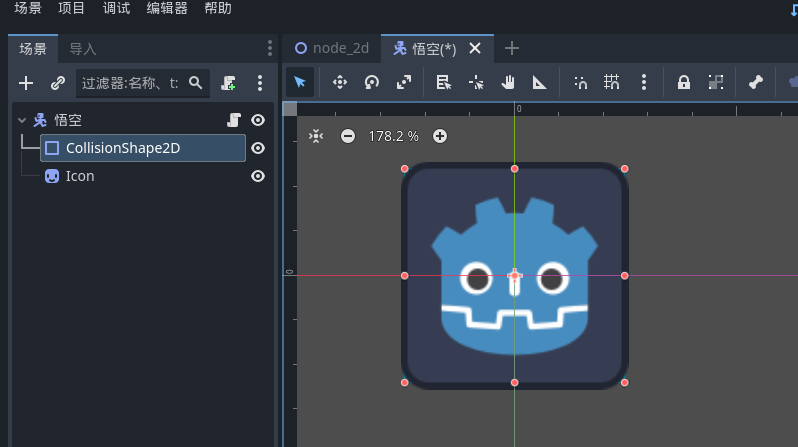
Task: Select the Rotate mode tool
Action: pyautogui.click(x=371, y=83)
